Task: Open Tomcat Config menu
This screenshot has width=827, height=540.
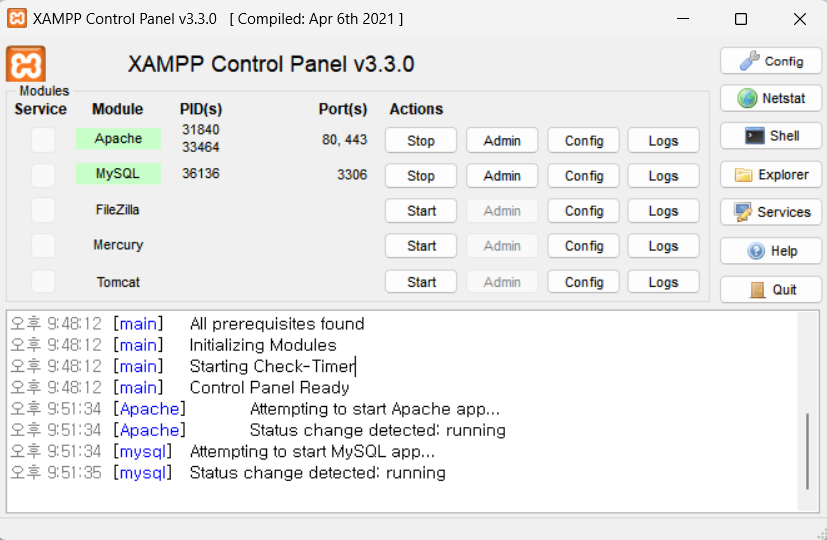Action: pyautogui.click(x=583, y=282)
